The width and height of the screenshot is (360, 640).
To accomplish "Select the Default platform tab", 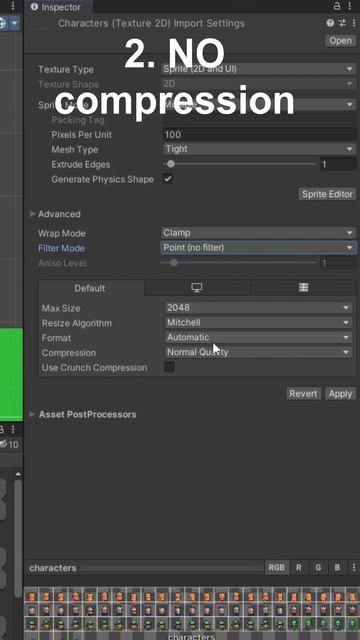I will point(90,288).
